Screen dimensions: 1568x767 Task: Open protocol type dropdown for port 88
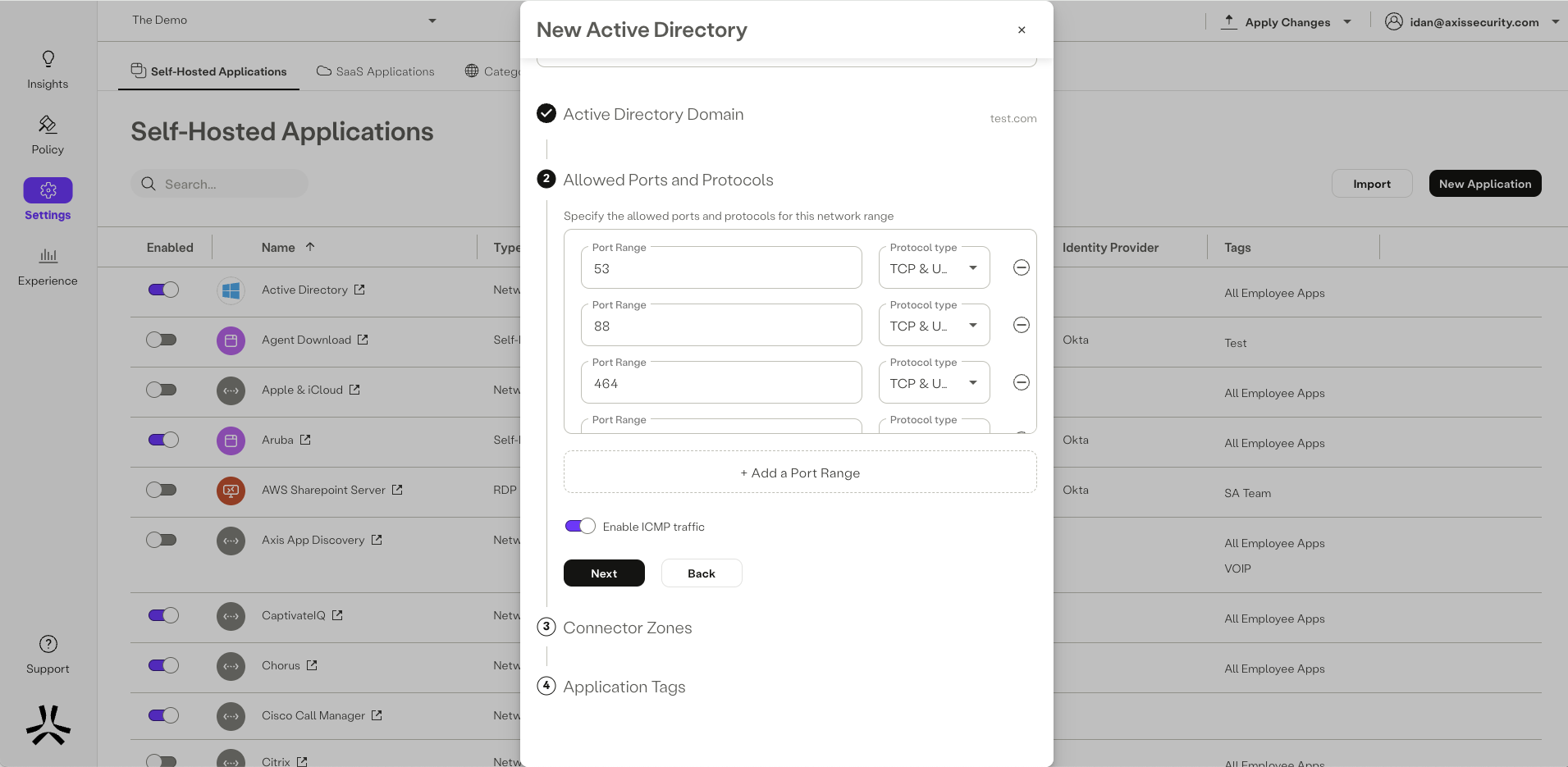coord(935,326)
